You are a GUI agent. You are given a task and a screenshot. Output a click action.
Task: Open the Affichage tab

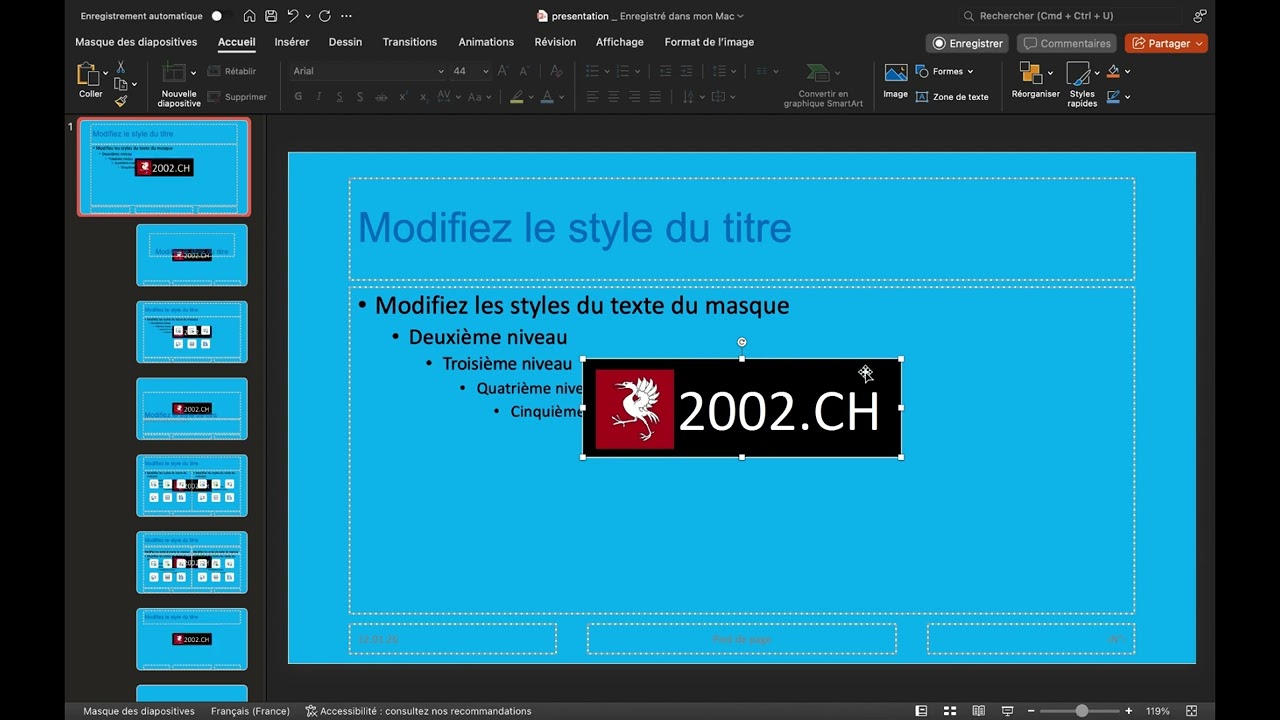point(620,42)
